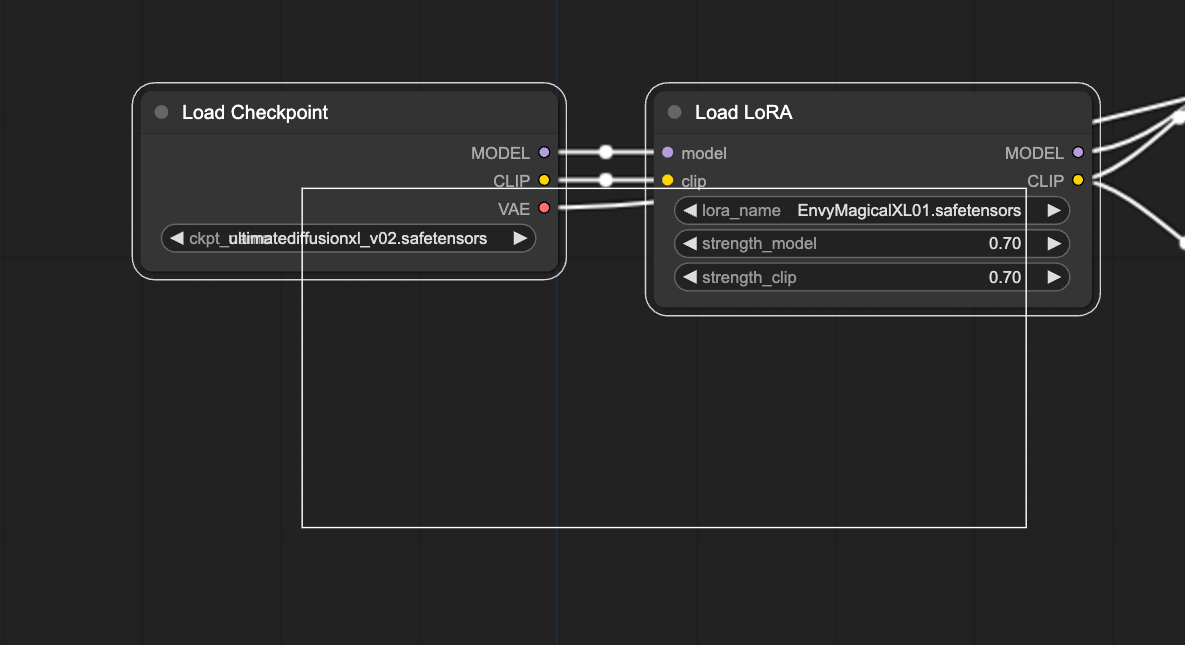This screenshot has height=645, width=1185.
Task: Increase strength_model using its right arrow
Action: coord(1053,243)
